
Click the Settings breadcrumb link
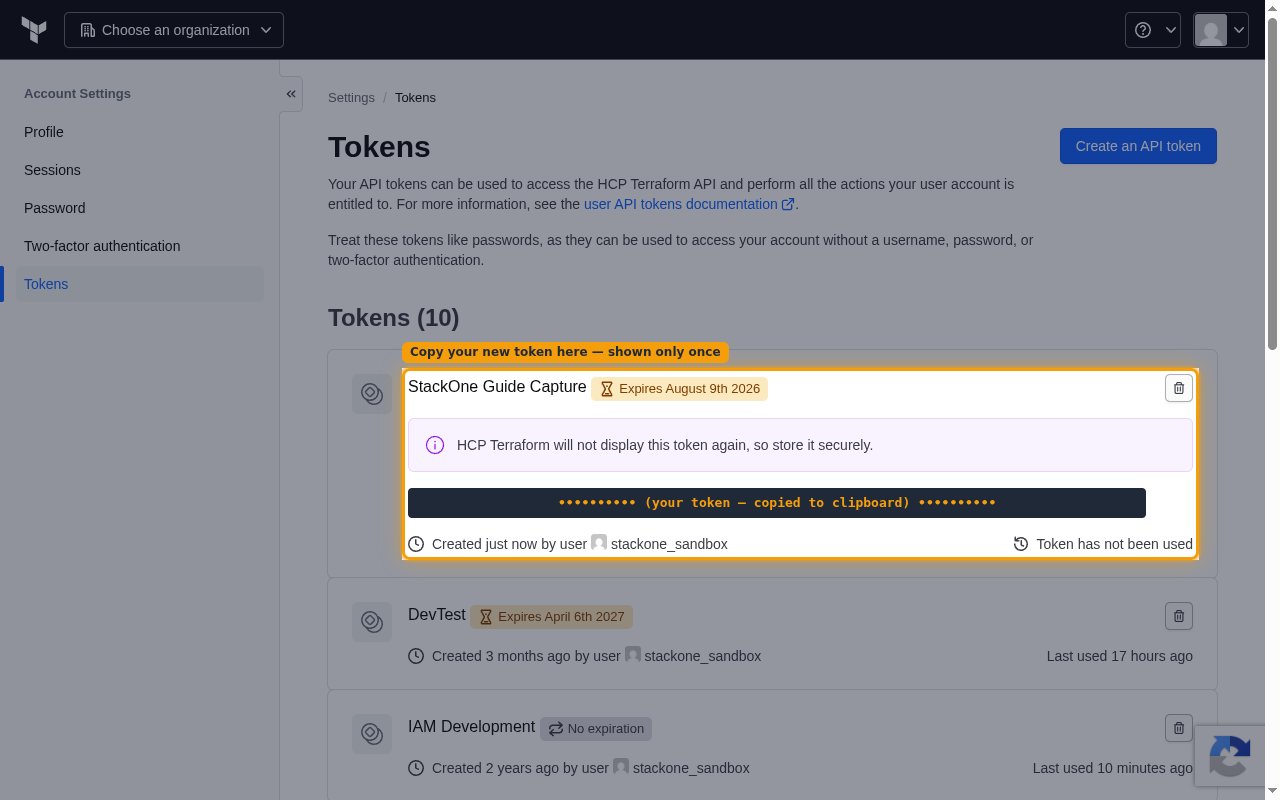point(351,97)
